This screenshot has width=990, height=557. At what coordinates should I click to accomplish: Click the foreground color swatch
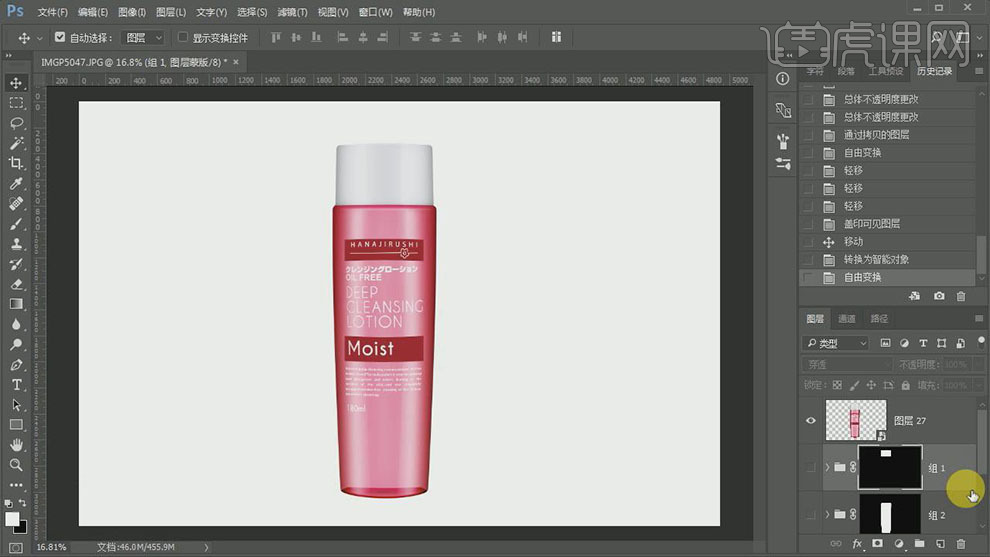[x=12, y=519]
